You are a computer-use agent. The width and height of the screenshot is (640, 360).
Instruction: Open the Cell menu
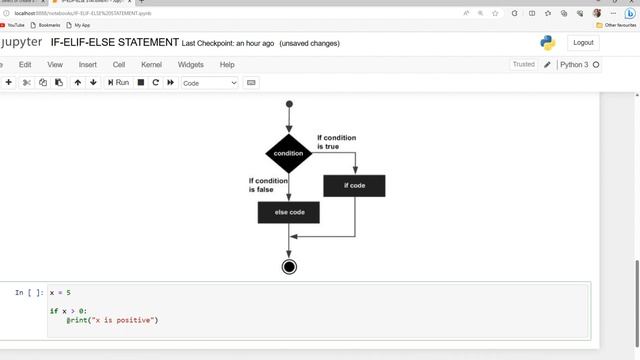(x=119, y=64)
